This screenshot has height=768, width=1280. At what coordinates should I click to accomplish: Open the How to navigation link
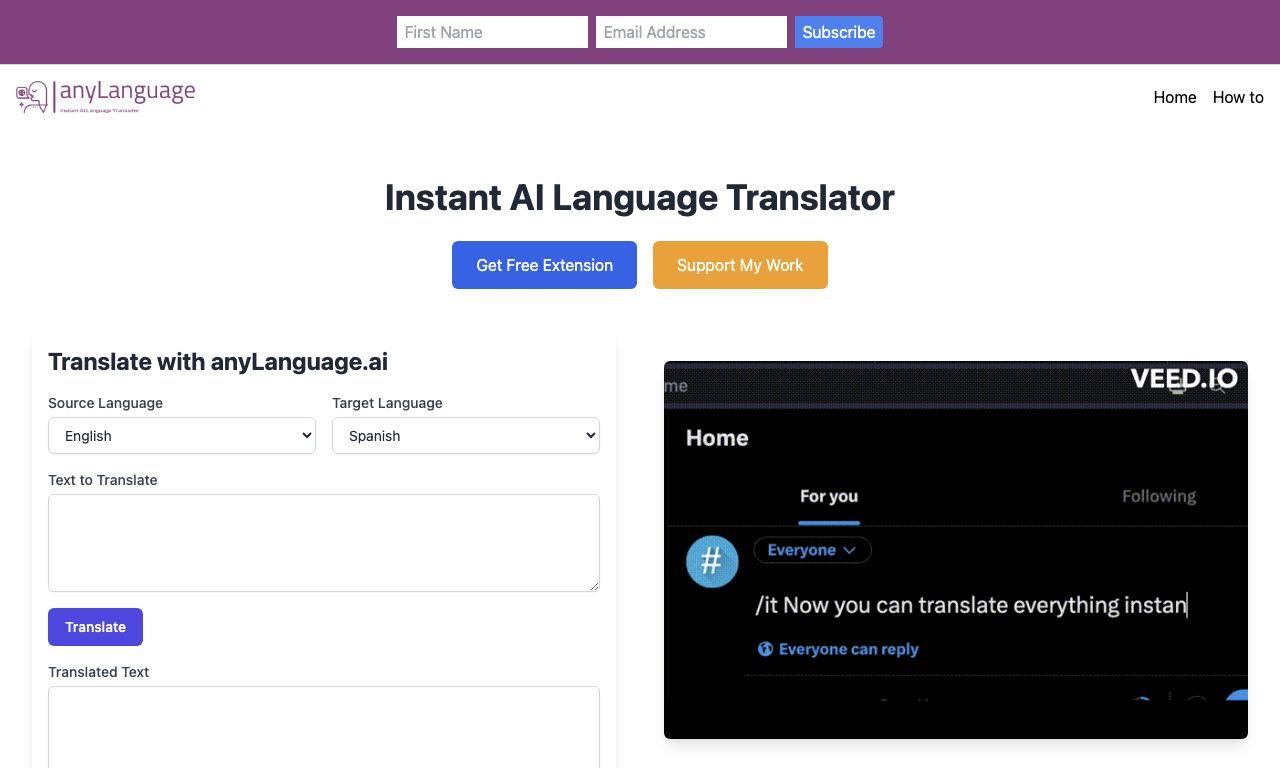(1238, 97)
